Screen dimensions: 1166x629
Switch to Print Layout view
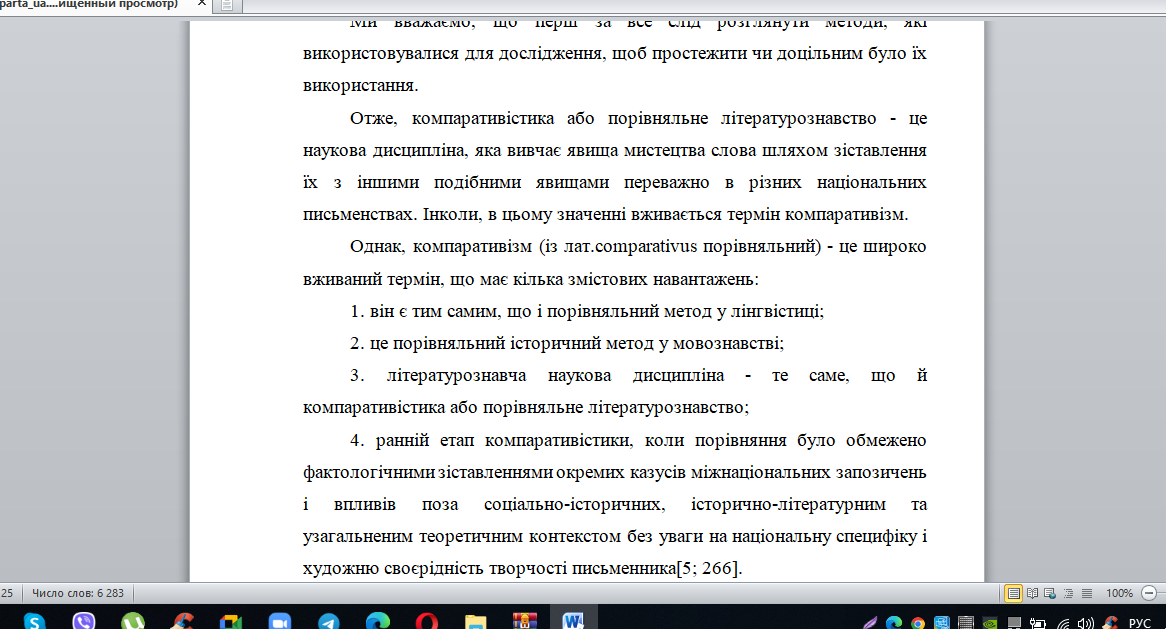point(1013,593)
